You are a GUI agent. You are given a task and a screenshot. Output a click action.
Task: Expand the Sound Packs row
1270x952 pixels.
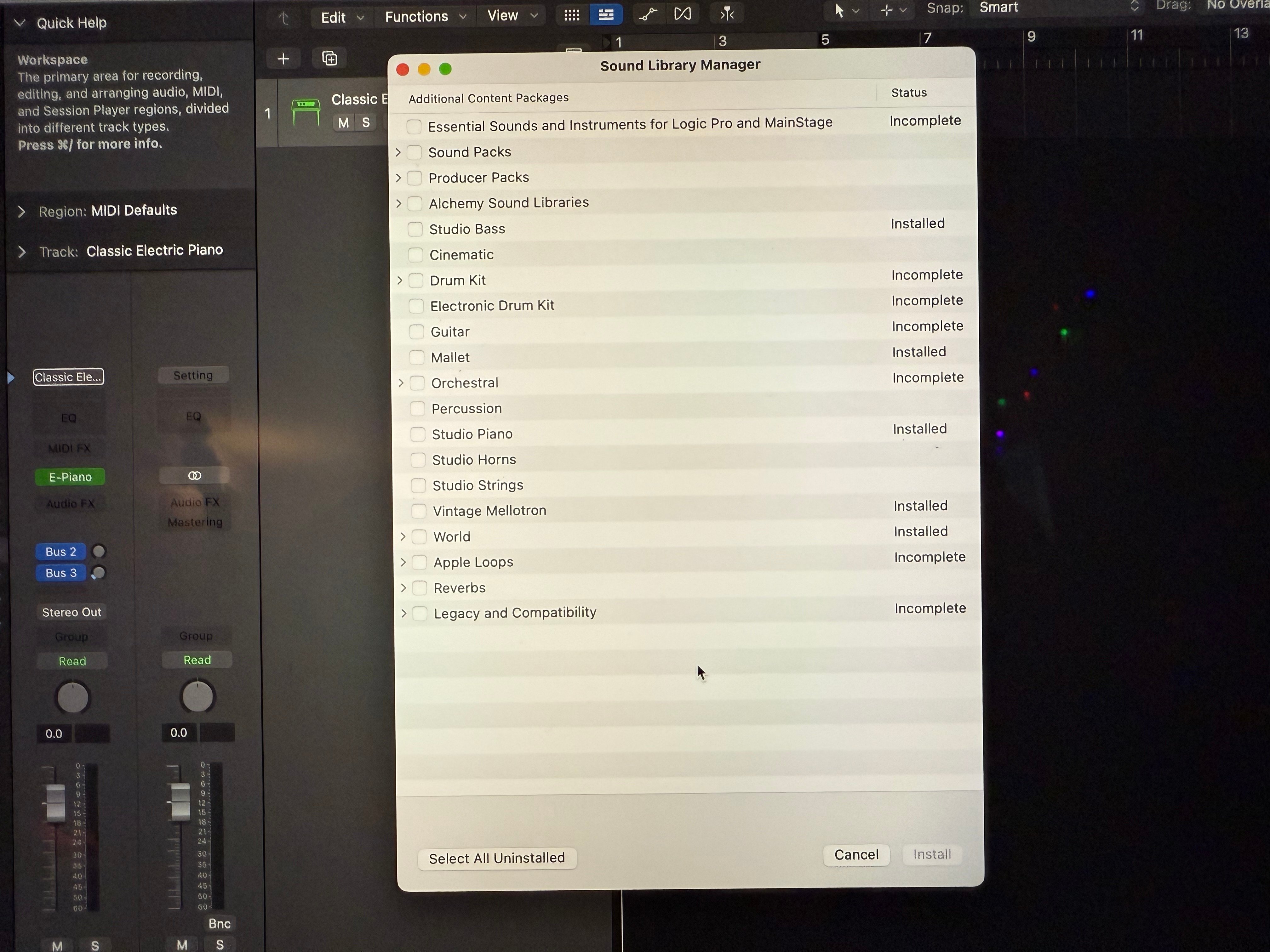pyautogui.click(x=398, y=152)
